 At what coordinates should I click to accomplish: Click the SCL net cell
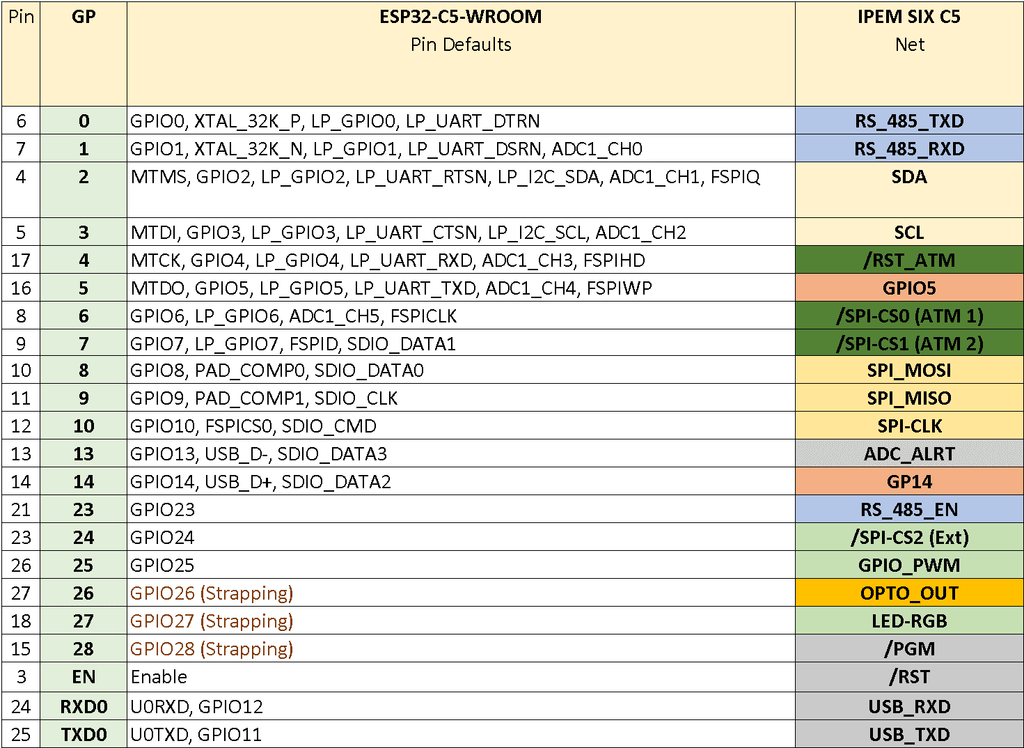[909, 233]
